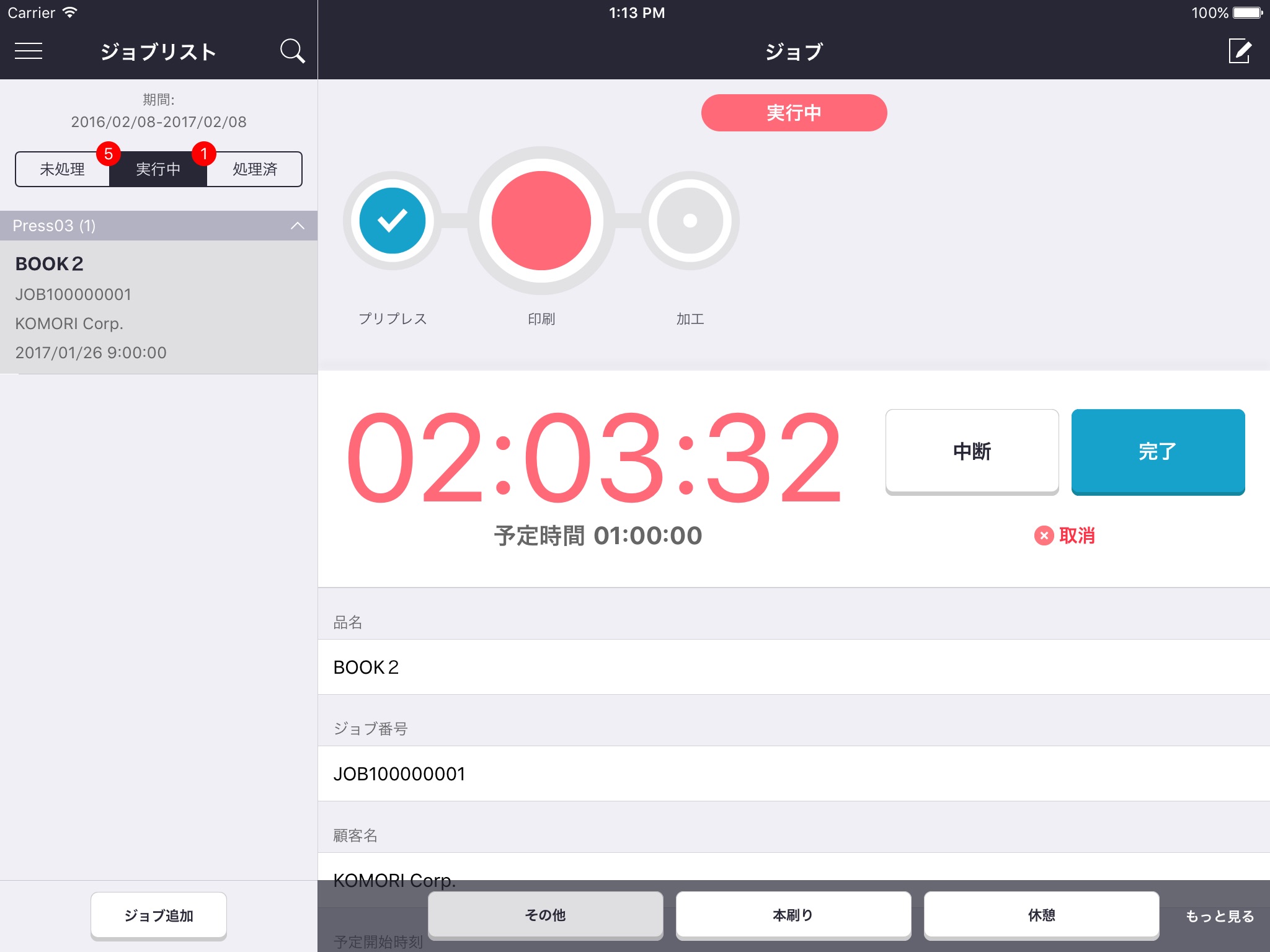1270x952 pixels.
Task: Tap the Wi-Fi icon in status bar
Action: click(x=69, y=12)
